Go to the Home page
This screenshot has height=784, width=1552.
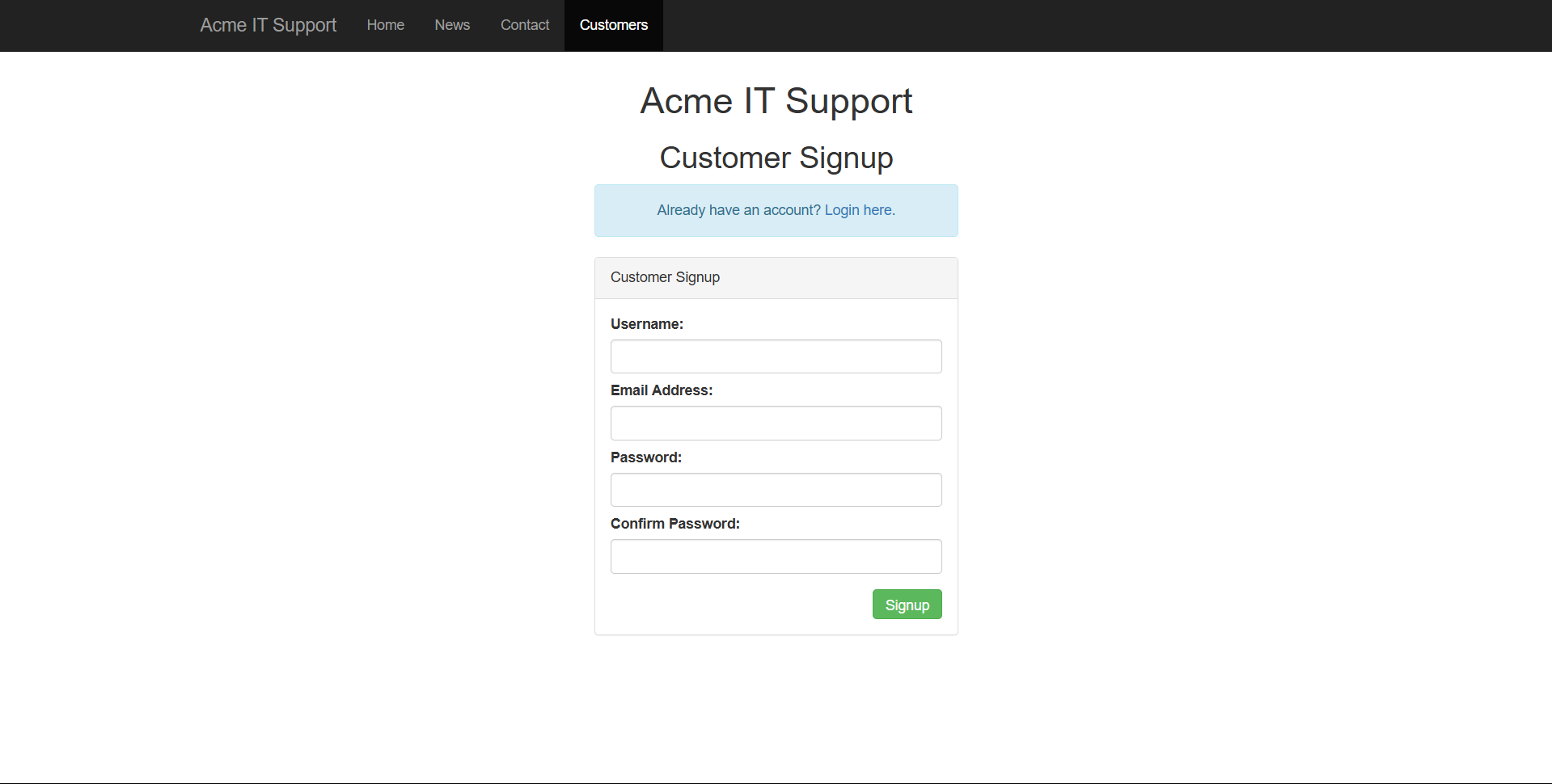click(x=385, y=25)
